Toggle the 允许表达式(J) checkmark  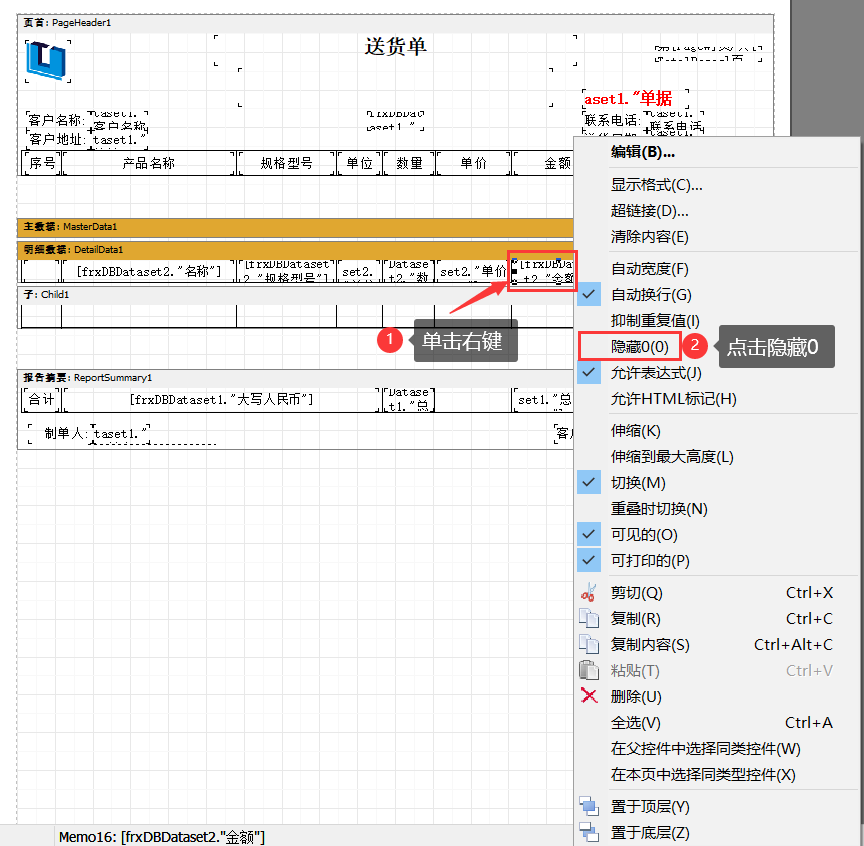tap(588, 373)
